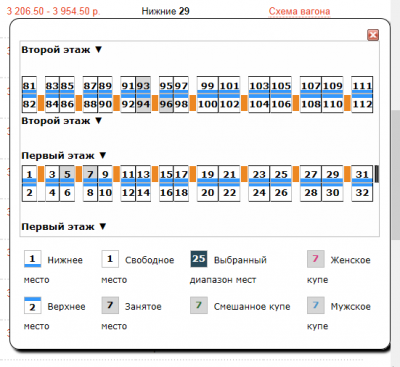Collapse the top Второй этаж arrow
400x367 pixels.
(98, 49)
